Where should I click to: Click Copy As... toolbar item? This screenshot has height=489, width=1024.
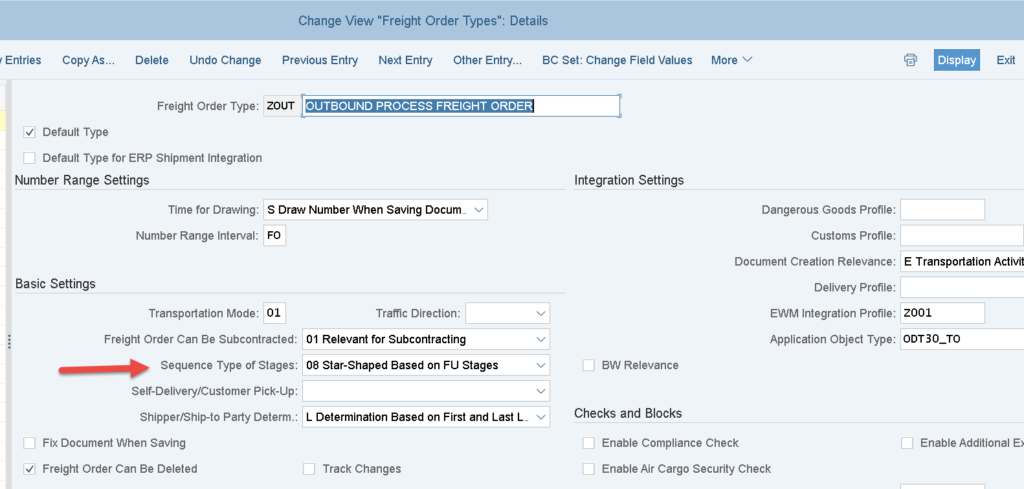tap(89, 60)
